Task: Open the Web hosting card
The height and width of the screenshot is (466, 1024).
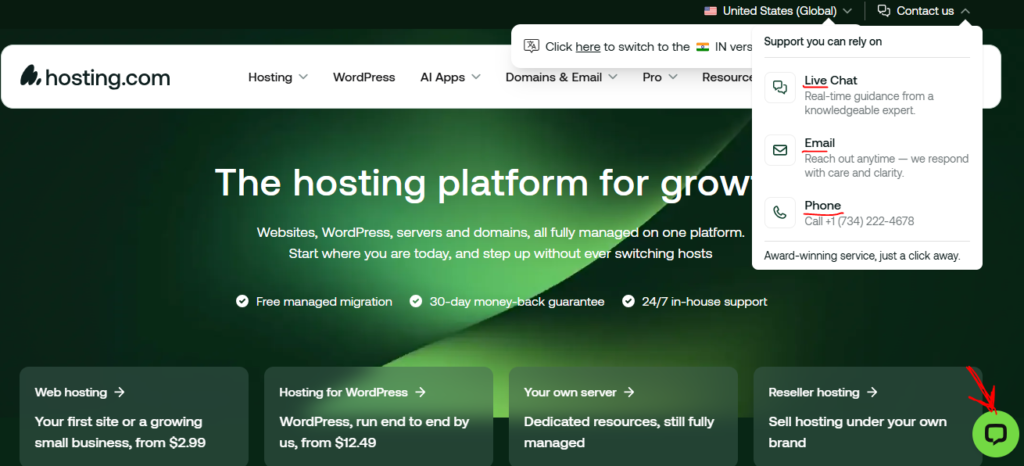Action: (134, 416)
